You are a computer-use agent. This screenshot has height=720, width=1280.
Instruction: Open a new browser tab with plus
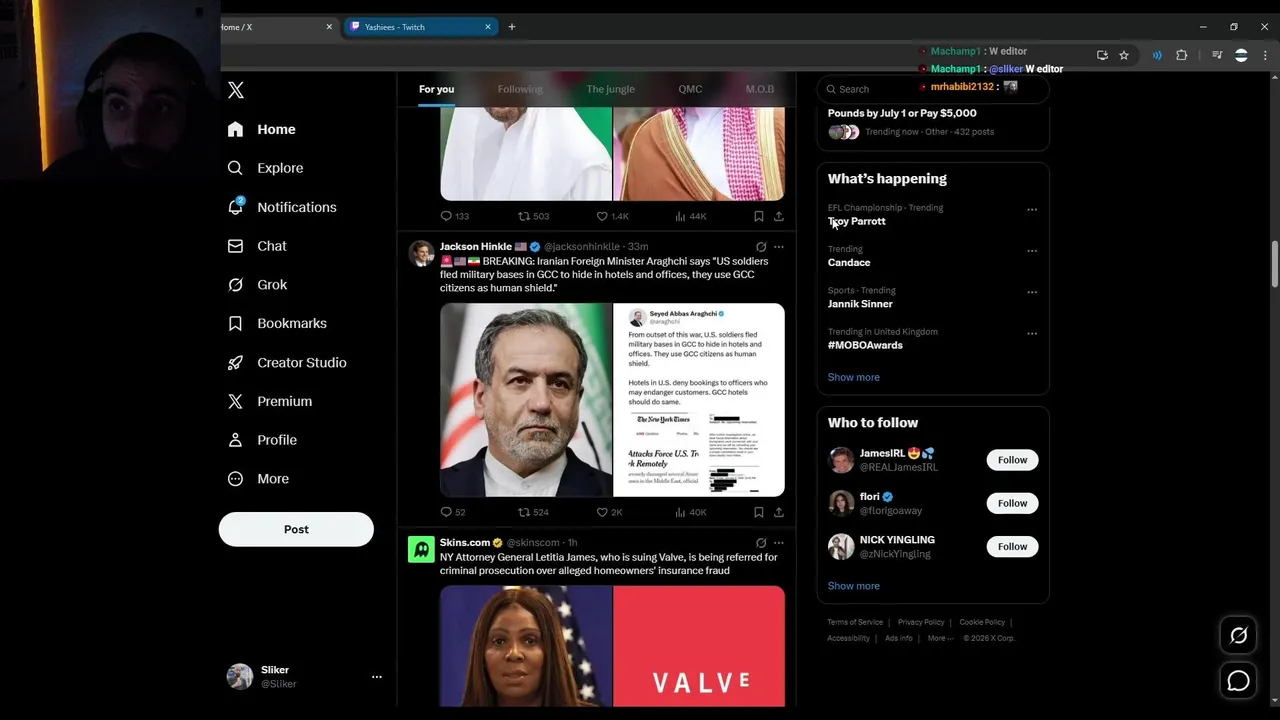(512, 27)
